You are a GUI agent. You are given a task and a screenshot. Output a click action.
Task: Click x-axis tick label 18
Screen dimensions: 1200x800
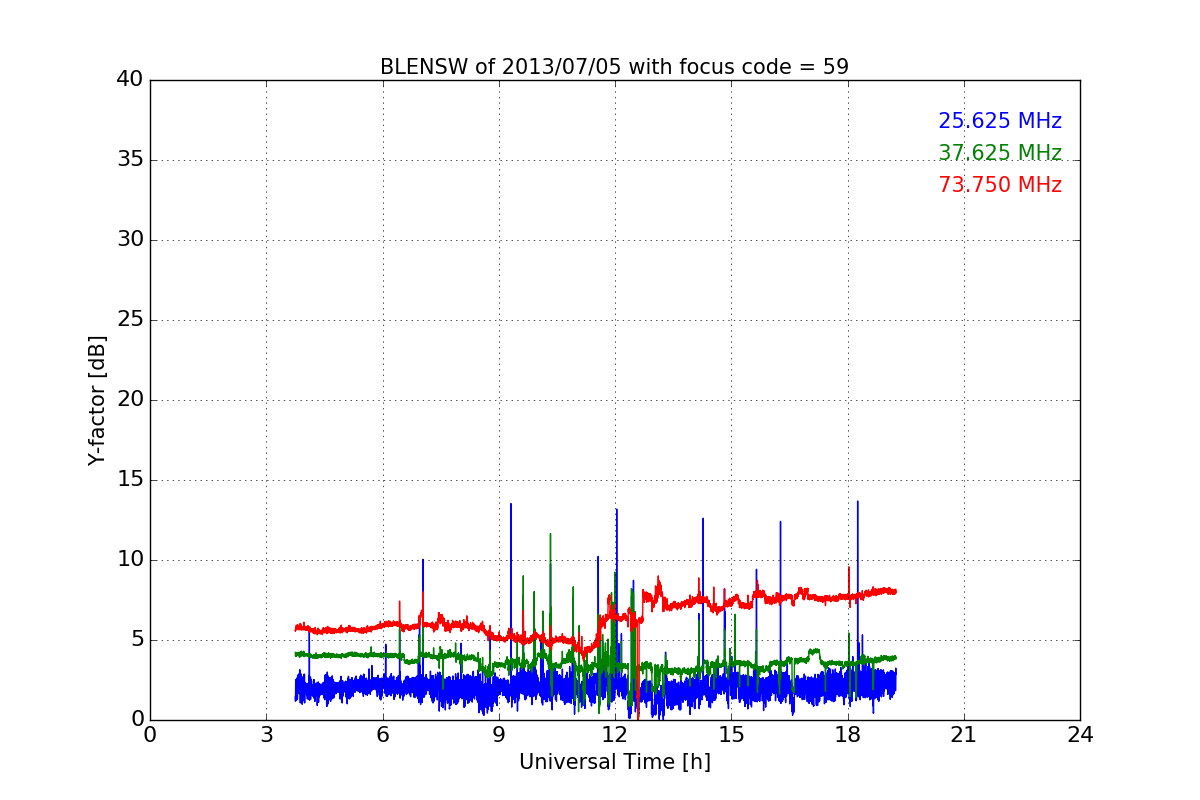click(x=848, y=735)
